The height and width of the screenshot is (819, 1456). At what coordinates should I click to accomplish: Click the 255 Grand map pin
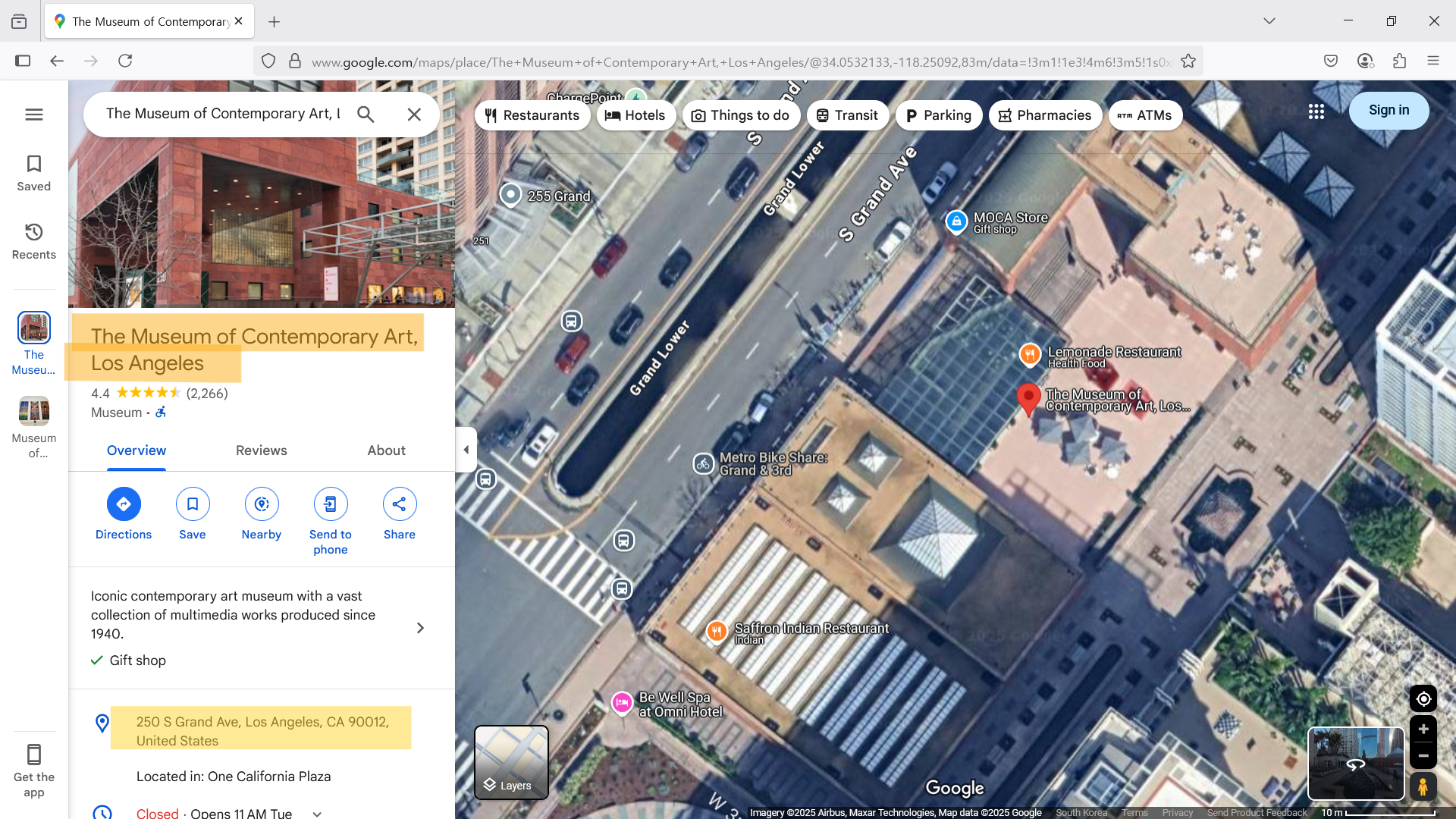(510, 195)
